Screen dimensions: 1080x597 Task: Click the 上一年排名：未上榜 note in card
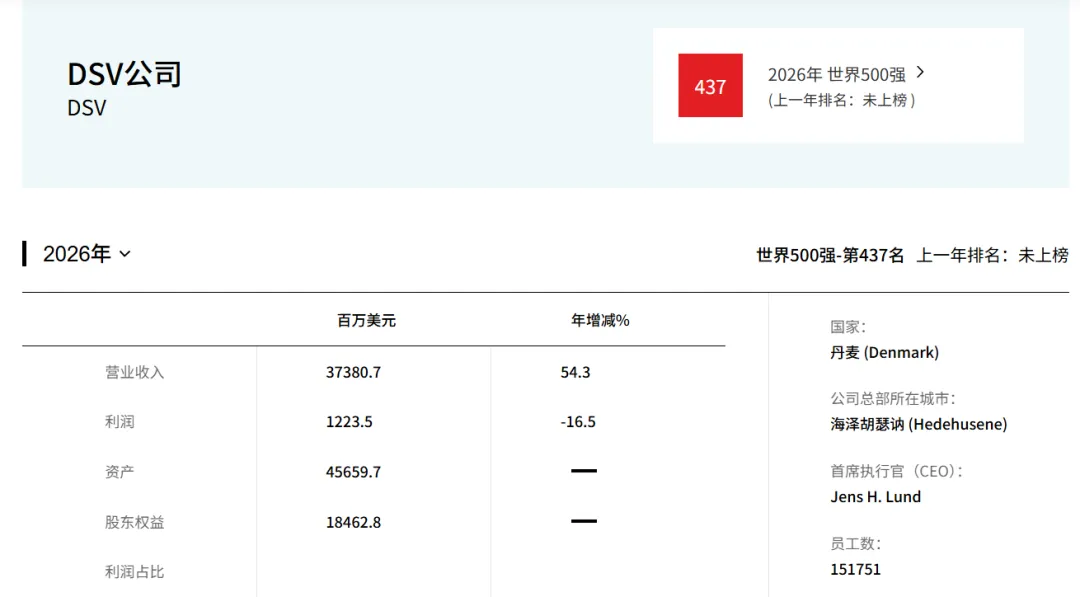841,100
